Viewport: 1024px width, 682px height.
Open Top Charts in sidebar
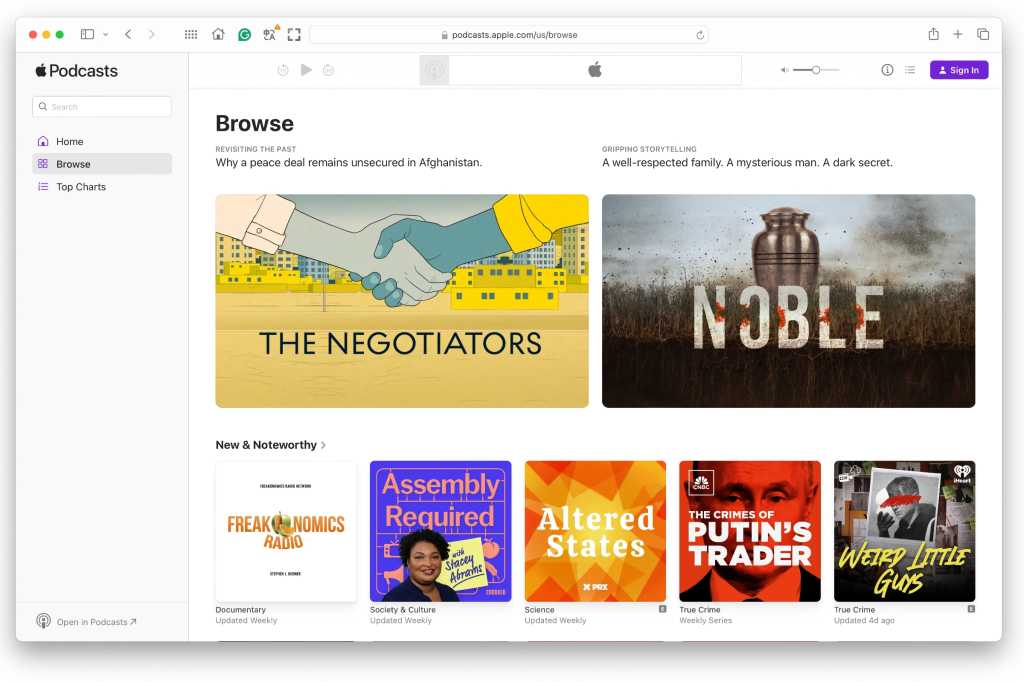[x=102, y=187]
